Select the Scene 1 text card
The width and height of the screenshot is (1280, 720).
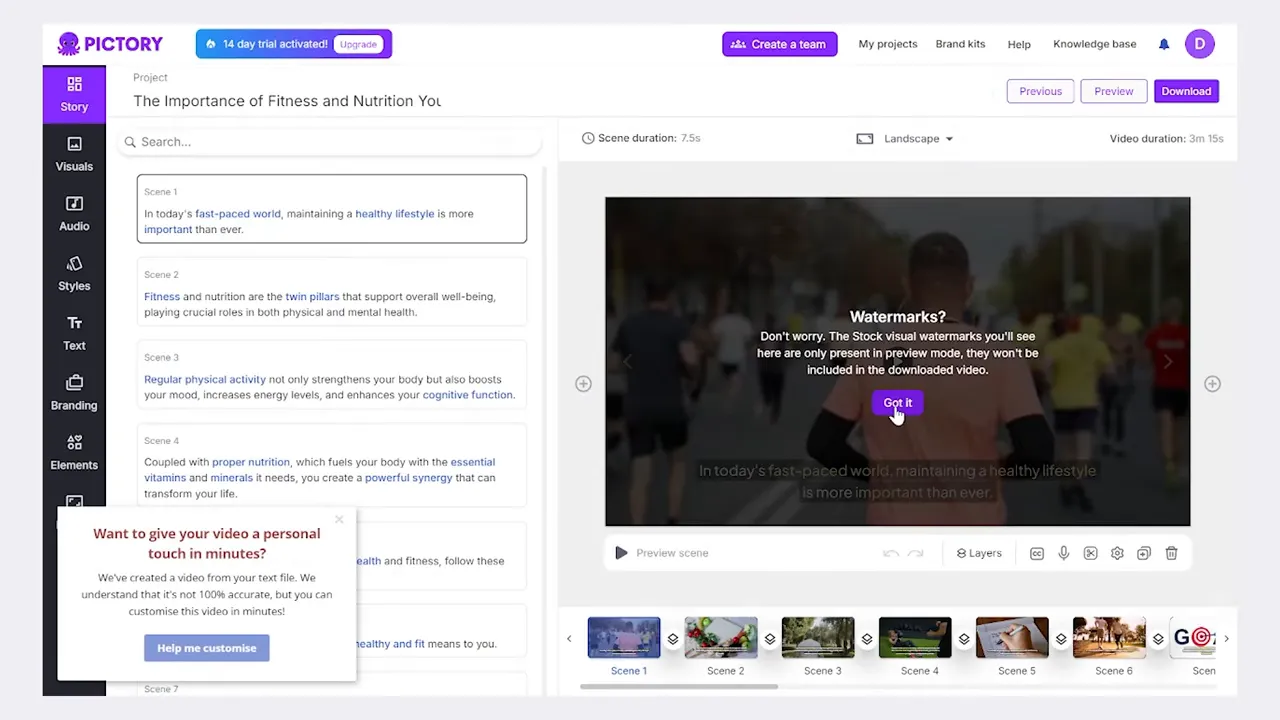coord(332,209)
